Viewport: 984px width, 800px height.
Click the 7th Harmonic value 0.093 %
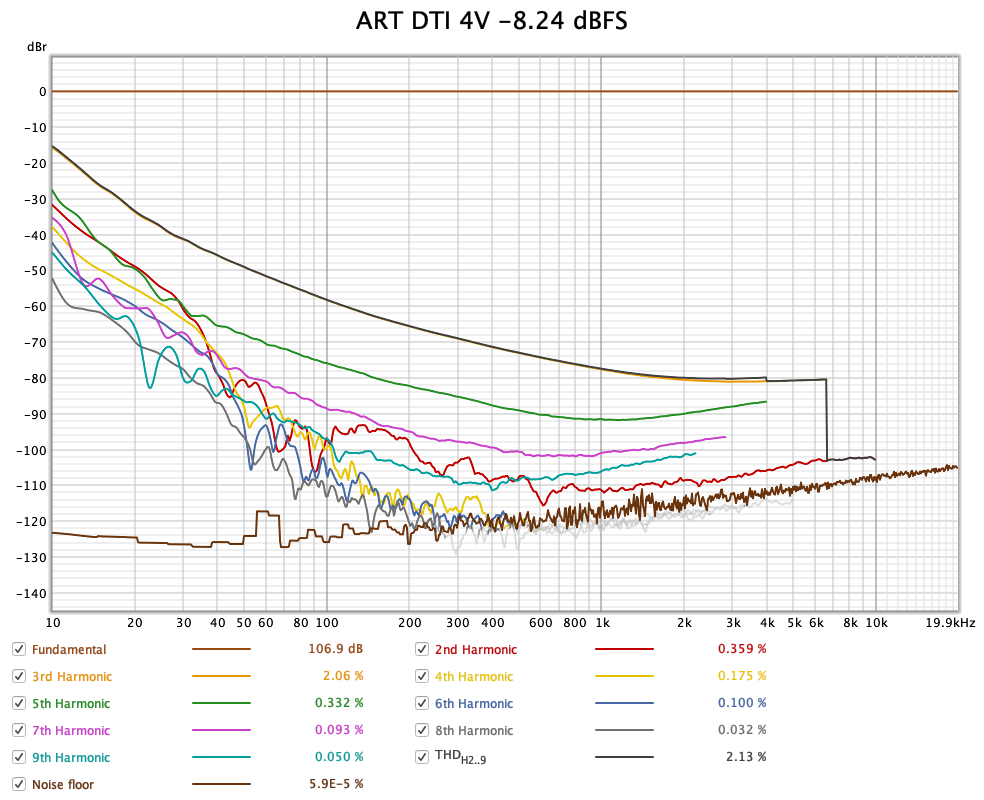[340, 730]
